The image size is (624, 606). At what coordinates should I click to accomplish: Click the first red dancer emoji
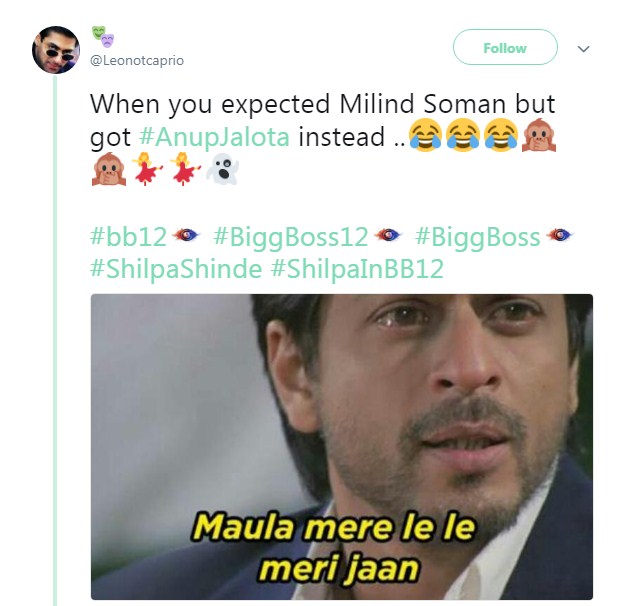click(x=147, y=169)
